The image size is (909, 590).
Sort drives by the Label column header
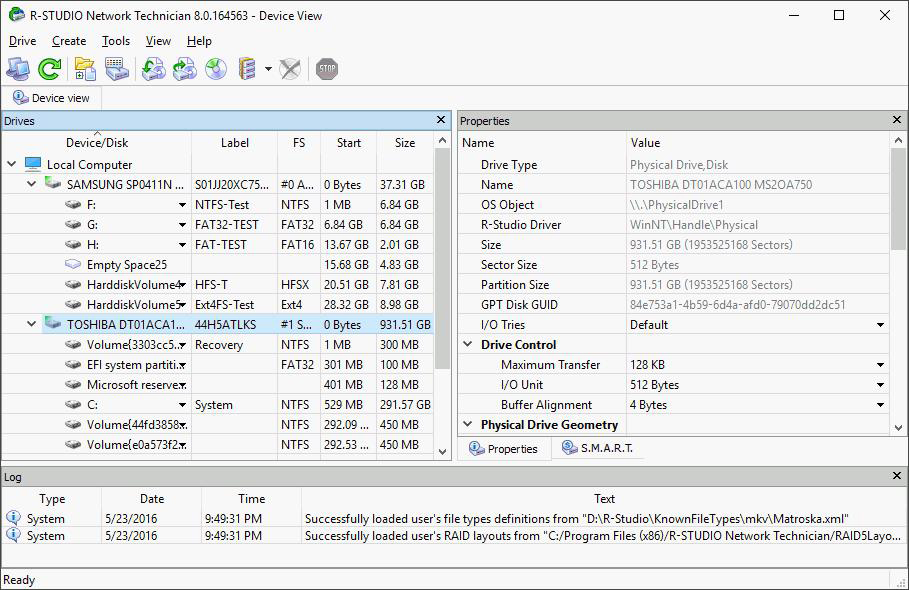(235, 143)
